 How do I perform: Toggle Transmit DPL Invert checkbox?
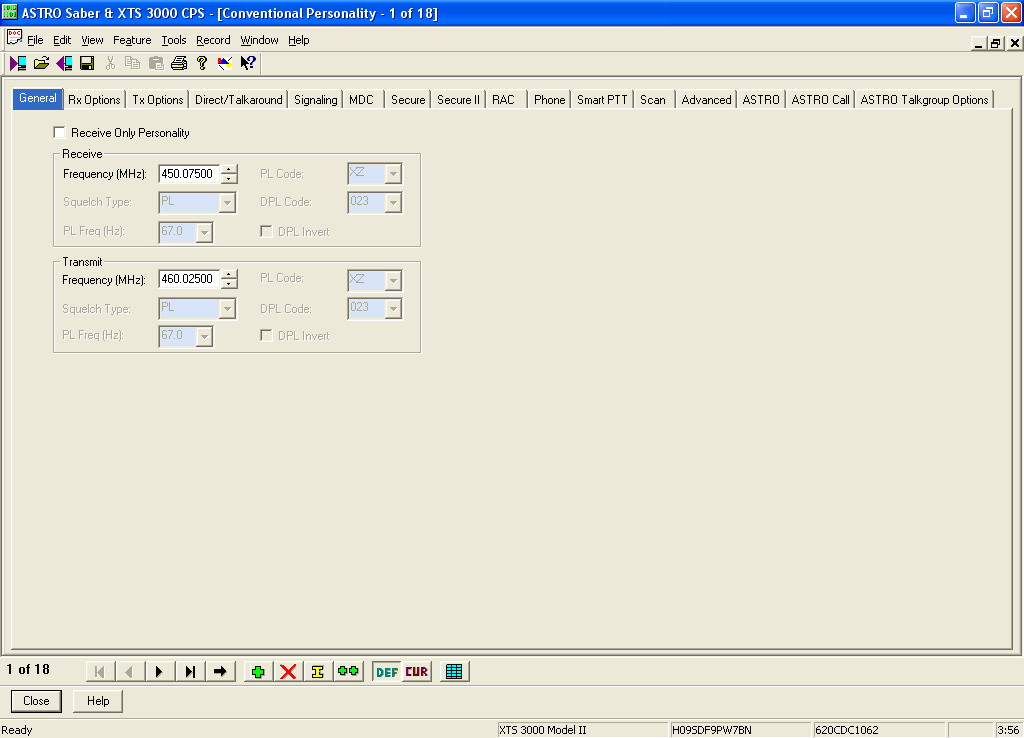click(266, 335)
